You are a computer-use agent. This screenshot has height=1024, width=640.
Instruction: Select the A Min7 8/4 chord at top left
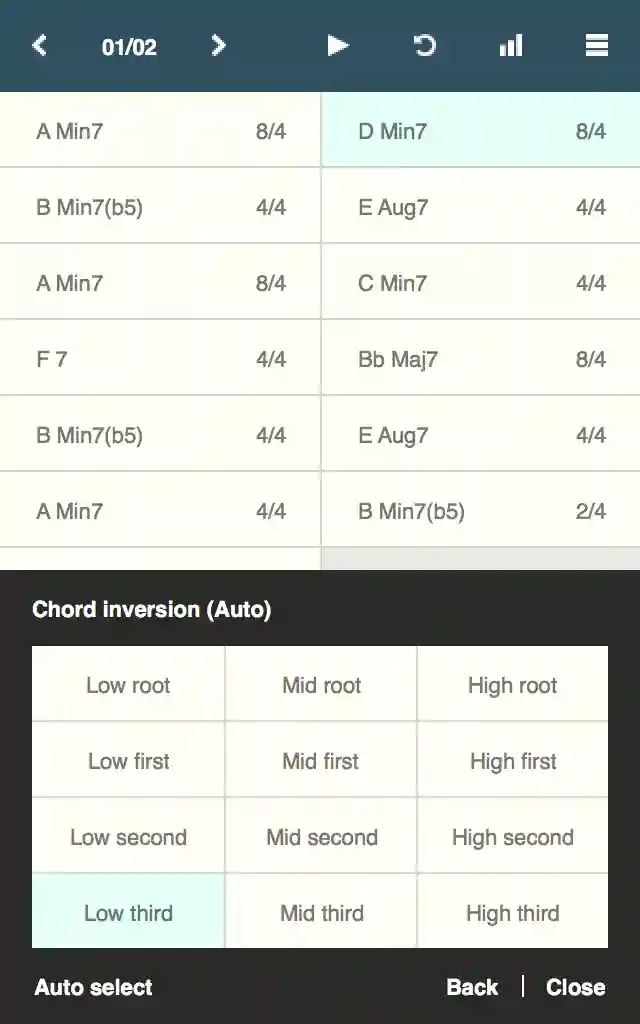[160, 130]
